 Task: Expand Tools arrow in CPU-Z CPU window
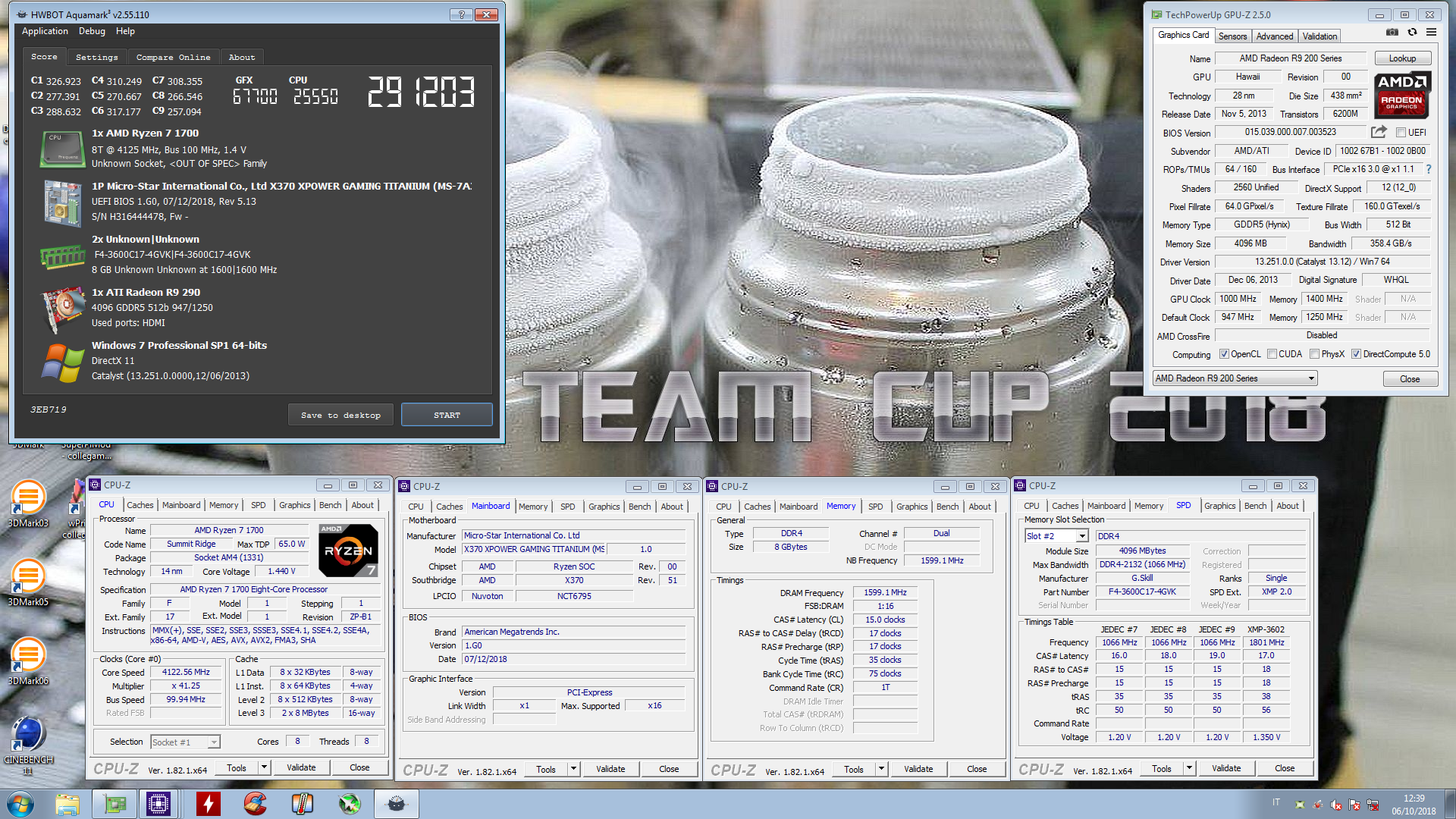coord(264,767)
